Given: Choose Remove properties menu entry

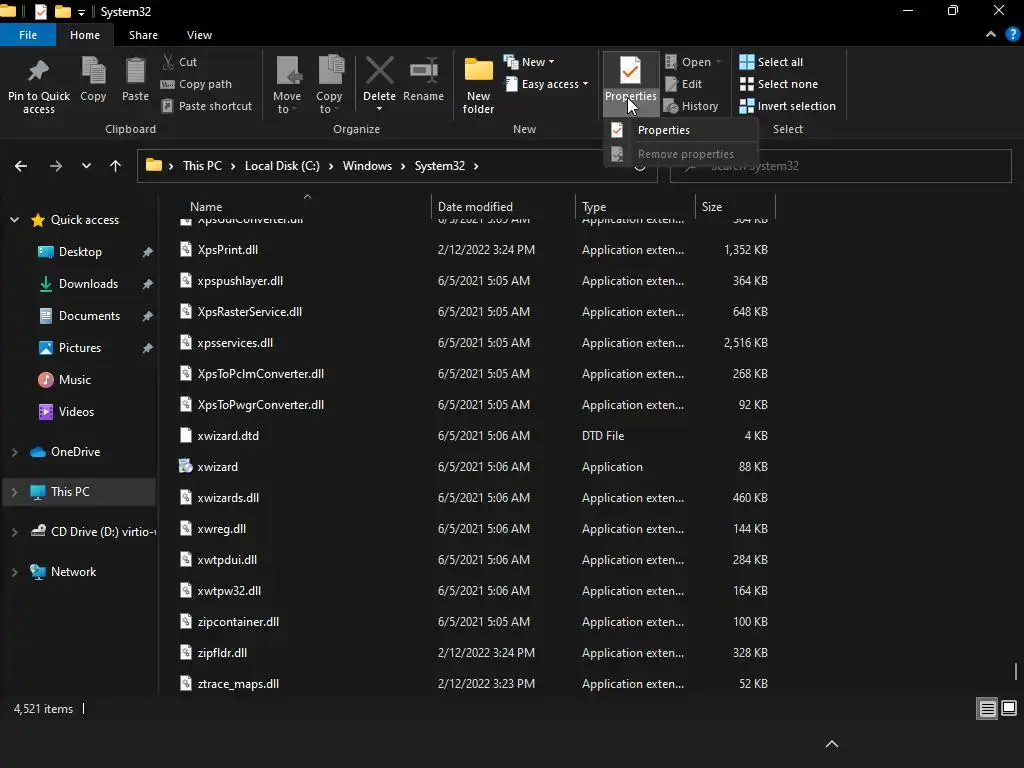Looking at the screenshot, I should 680,154.
